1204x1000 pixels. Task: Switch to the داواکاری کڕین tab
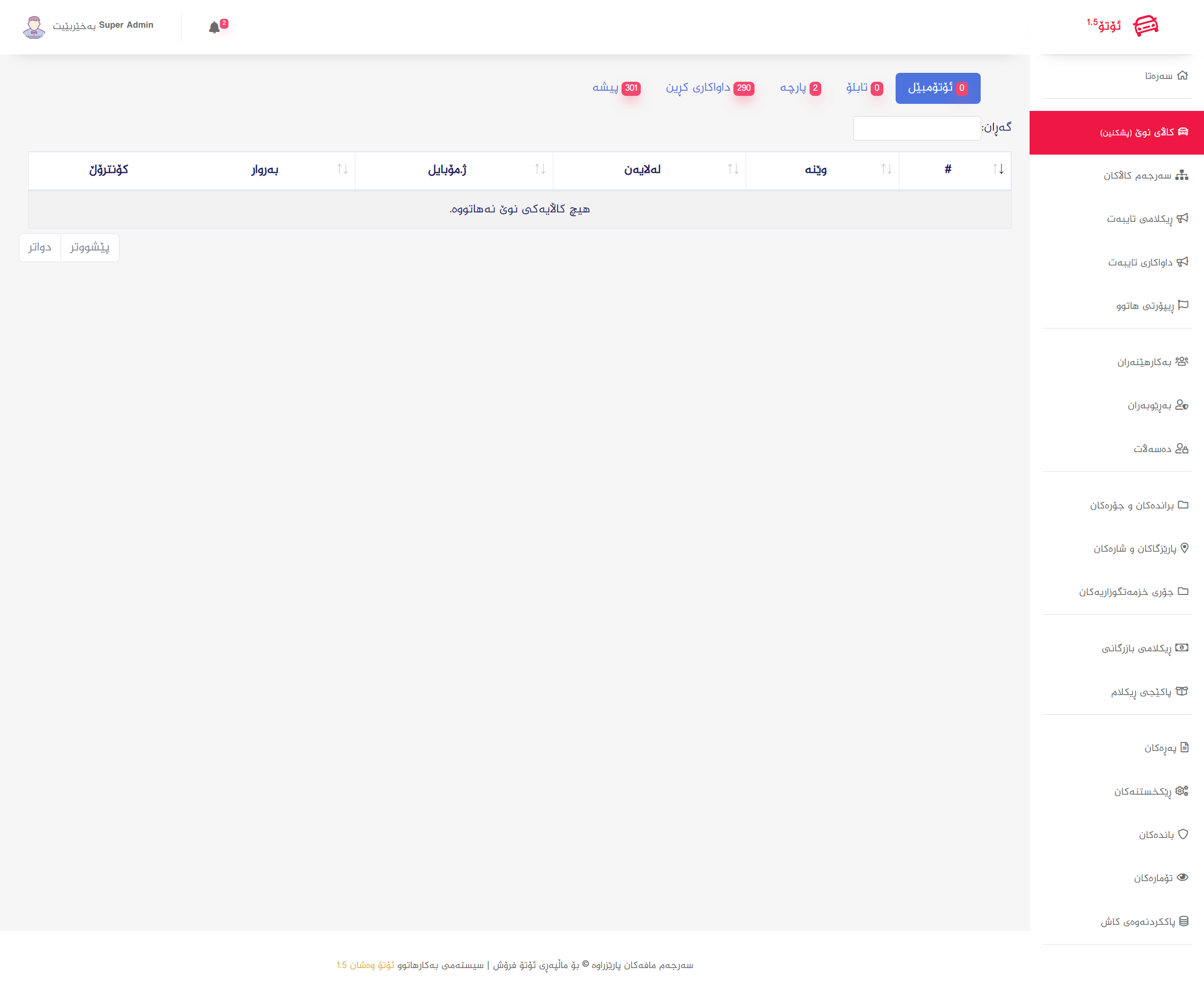tap(709, 88)
